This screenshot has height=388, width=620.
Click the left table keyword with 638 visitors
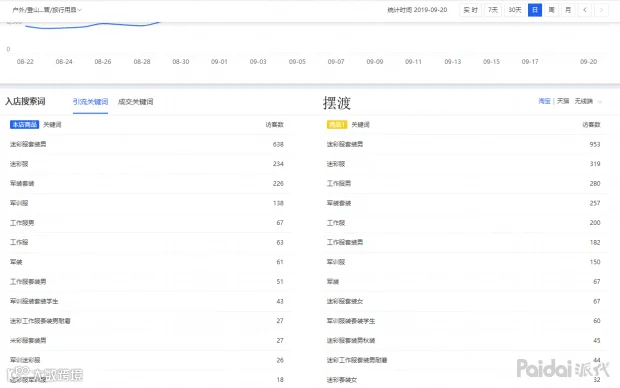point(28,144)
